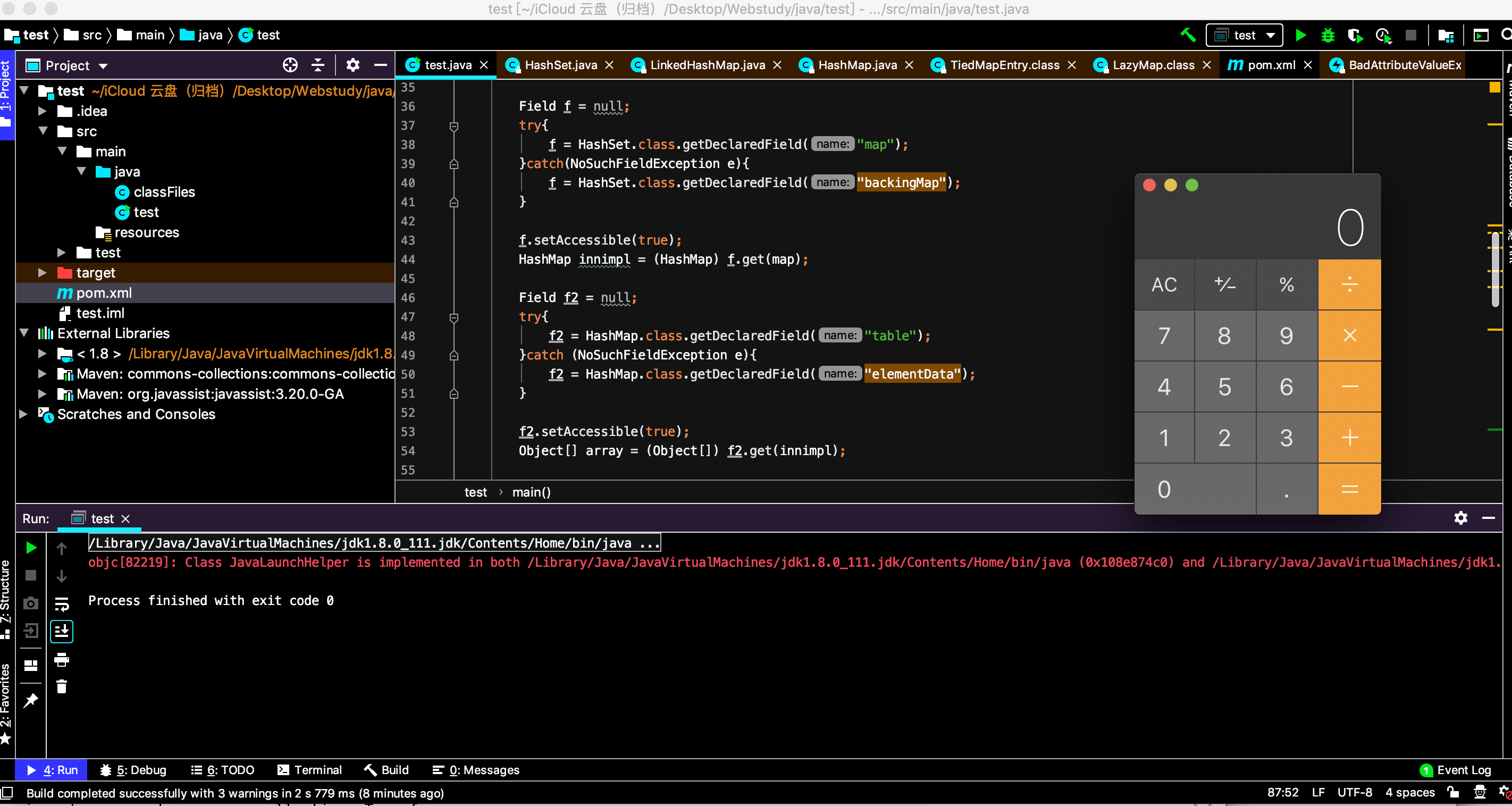Start debugging with the green bug icon
This screenshot has width=1512, height=806.
tap(1328, 35)
